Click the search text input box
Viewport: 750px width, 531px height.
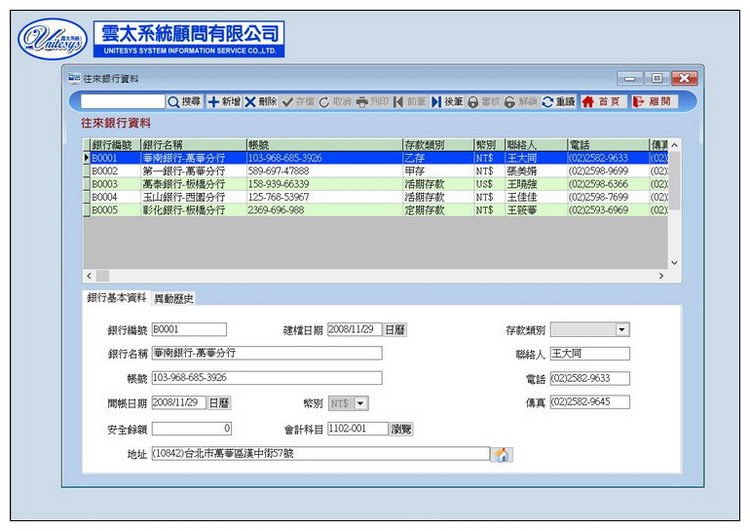click(122, 102)
